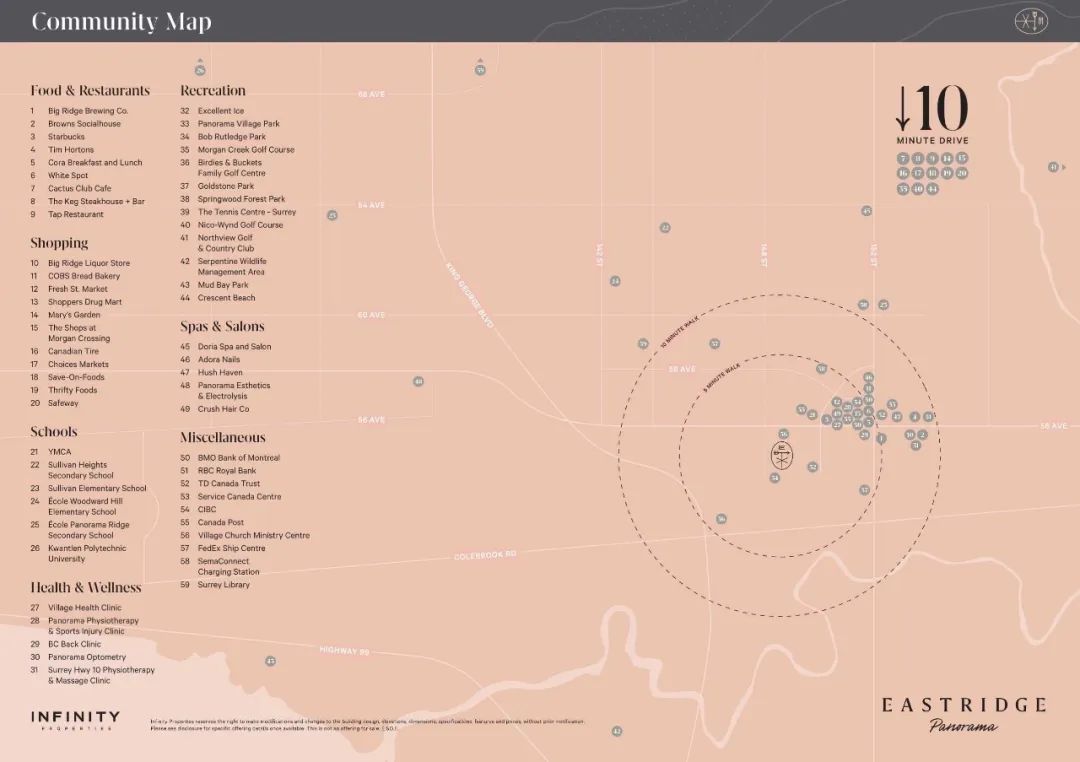Click the round emblem in the header bar
Image resolution: width=1080 pixels, height=762 pixels.
click(x=1031, y=21)
